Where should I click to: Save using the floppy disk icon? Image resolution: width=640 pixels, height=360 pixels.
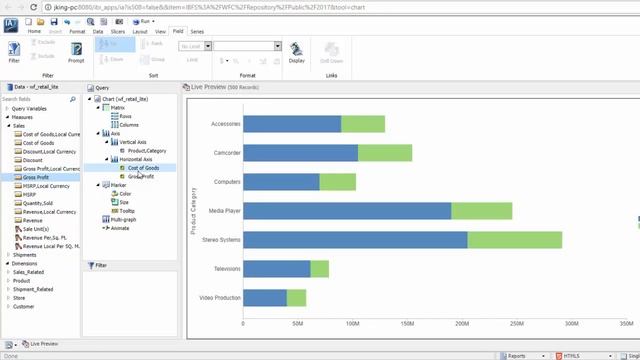coord(54,22)
